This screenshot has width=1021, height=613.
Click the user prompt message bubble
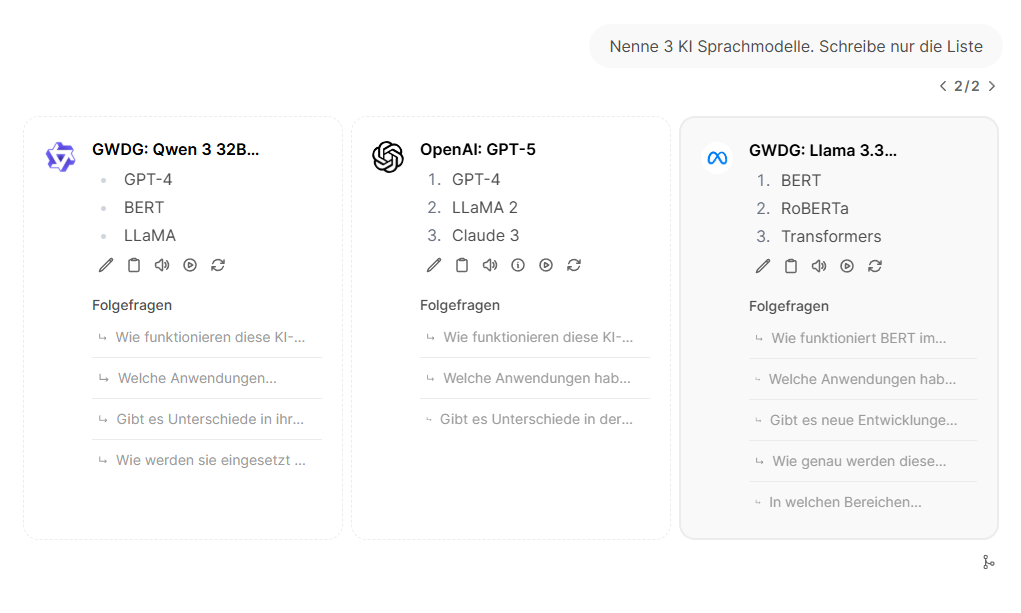795,46
